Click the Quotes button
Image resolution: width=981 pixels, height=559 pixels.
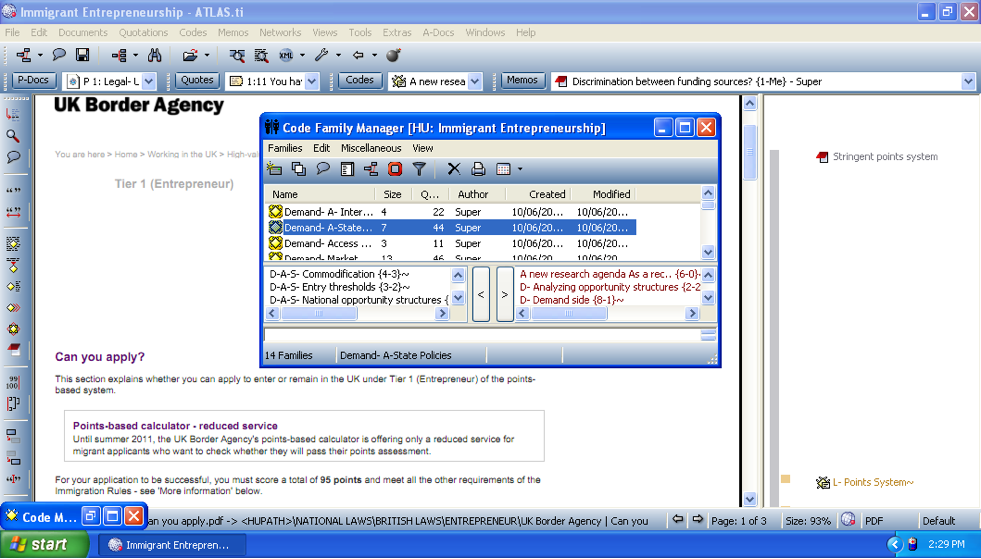click(197, 80)
